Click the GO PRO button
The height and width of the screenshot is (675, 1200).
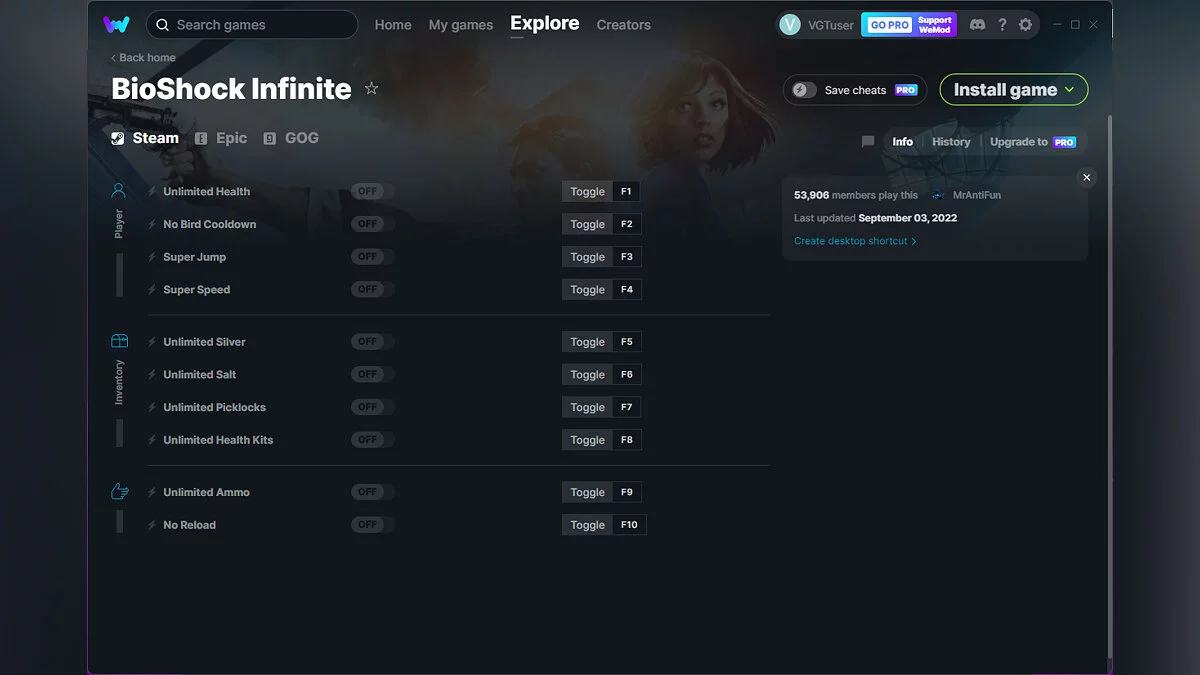888,25
